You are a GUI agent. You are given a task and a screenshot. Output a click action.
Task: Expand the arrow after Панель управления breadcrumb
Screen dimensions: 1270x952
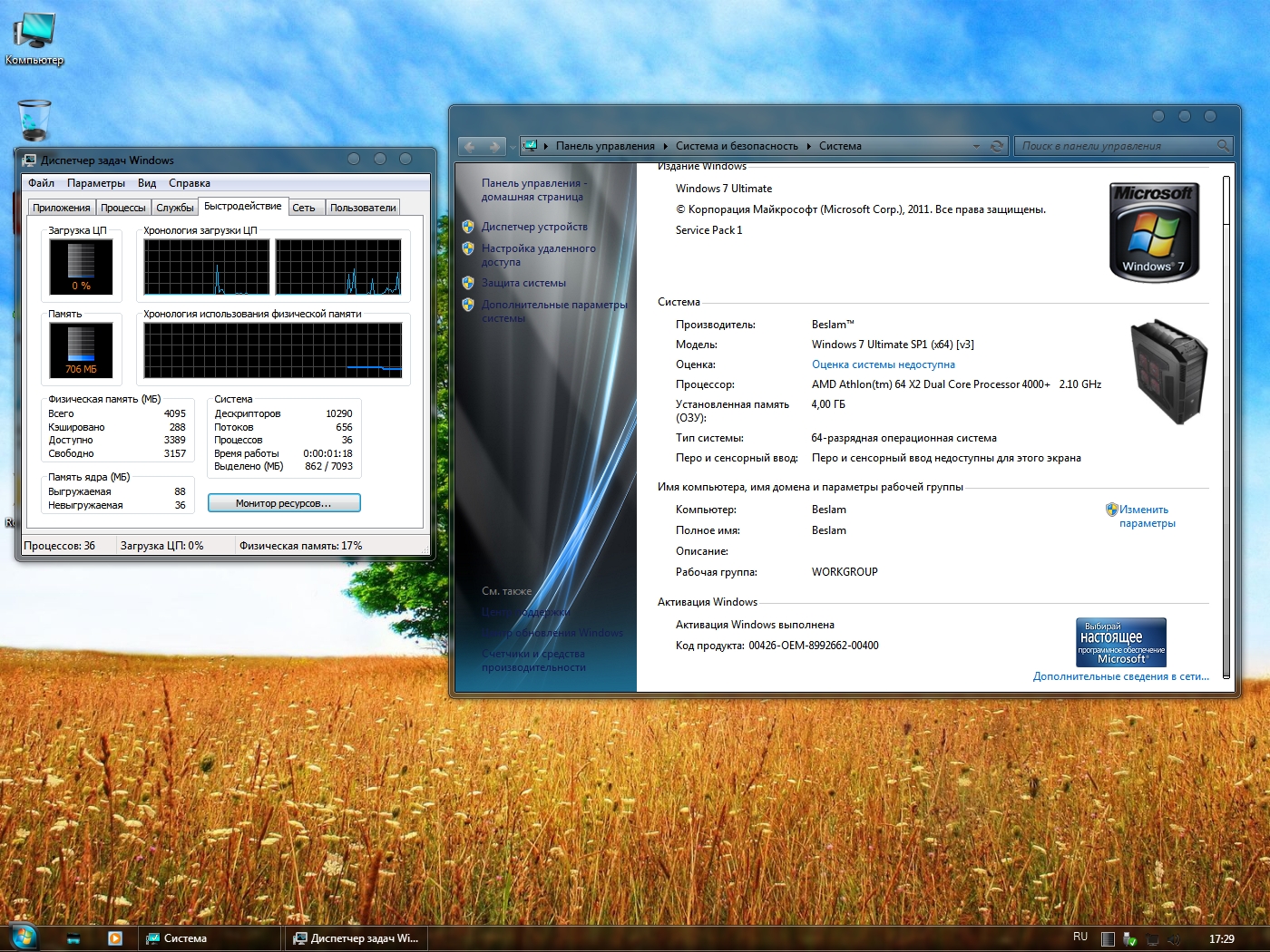(665, 146)
